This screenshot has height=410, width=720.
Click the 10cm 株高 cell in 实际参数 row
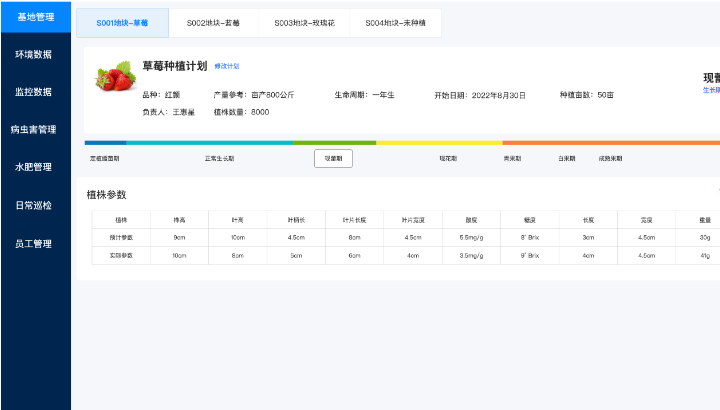(180, 255)
